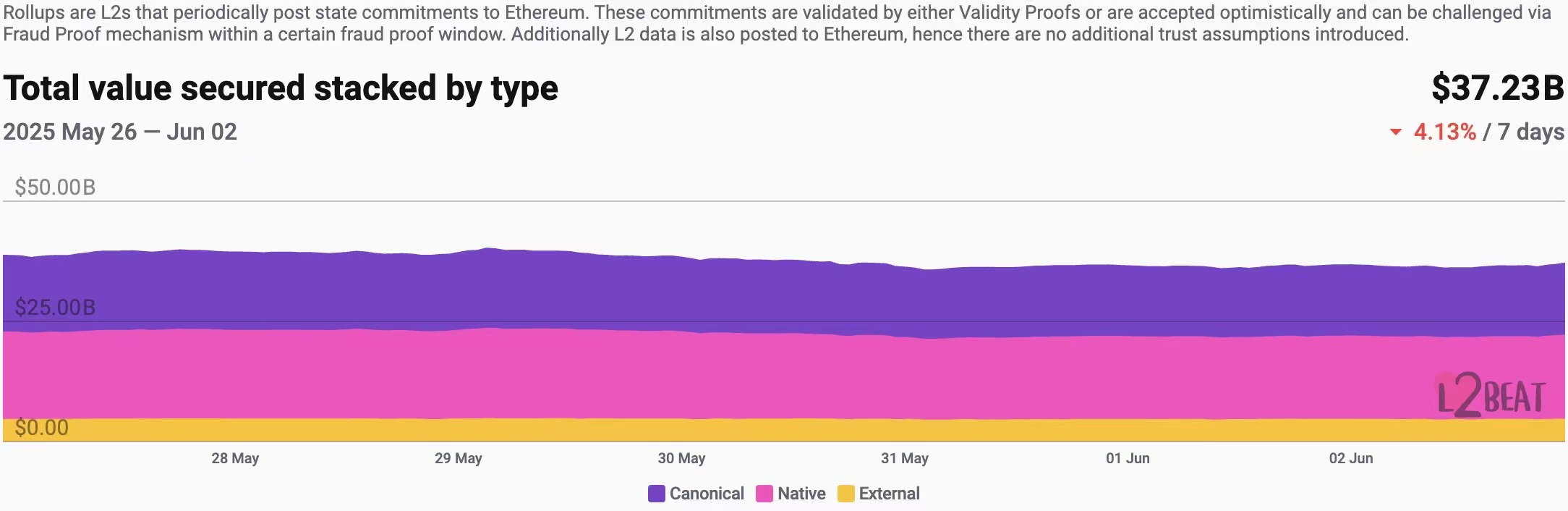Select the 30 May axis marker
The height and width of the screenshot is (511, 1568).
point(681,458)
